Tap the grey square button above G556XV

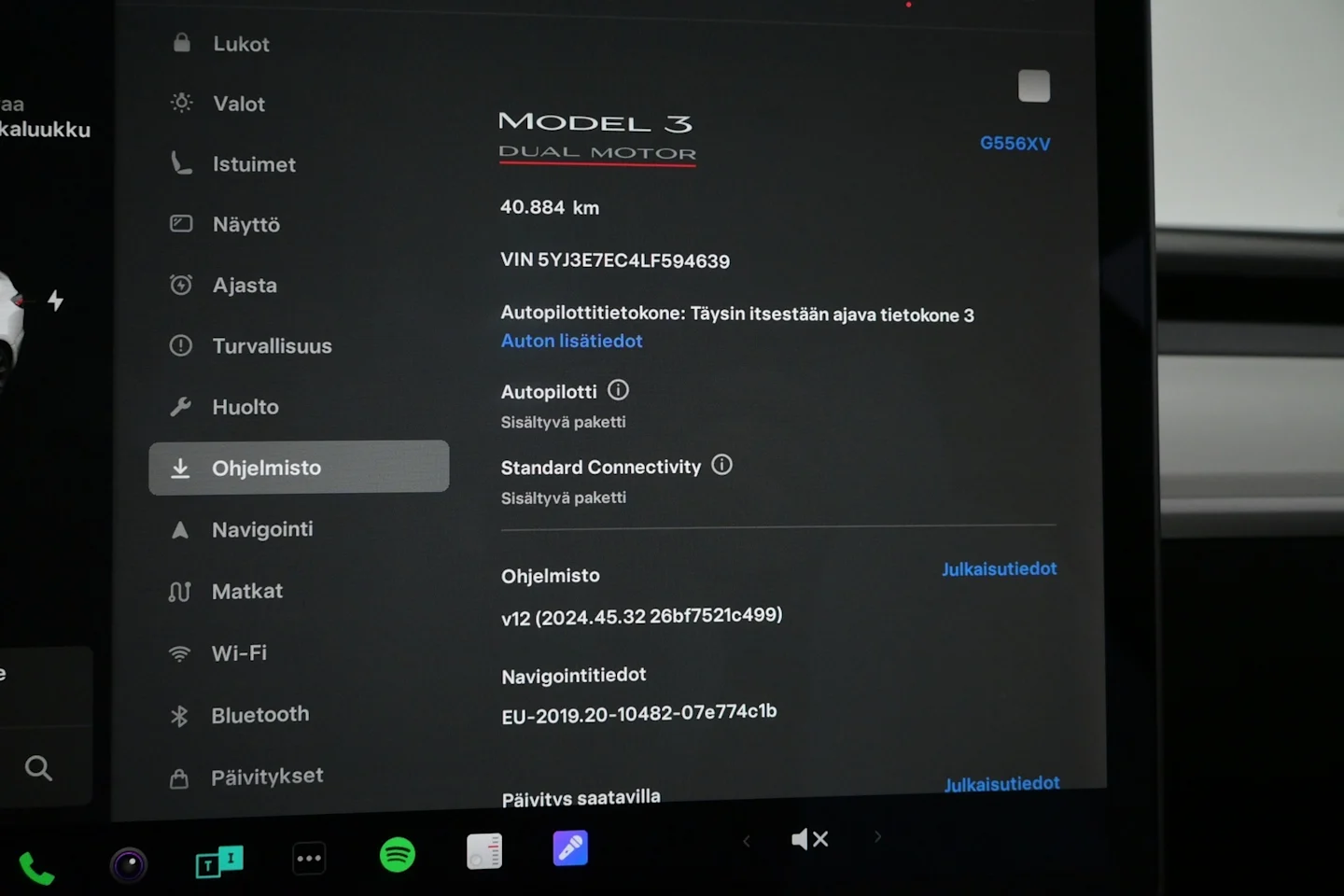point(1034,86)
